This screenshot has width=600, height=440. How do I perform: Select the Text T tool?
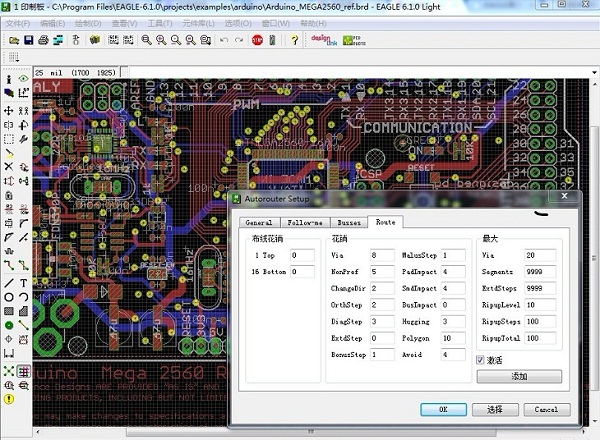(x=24, y=283)
